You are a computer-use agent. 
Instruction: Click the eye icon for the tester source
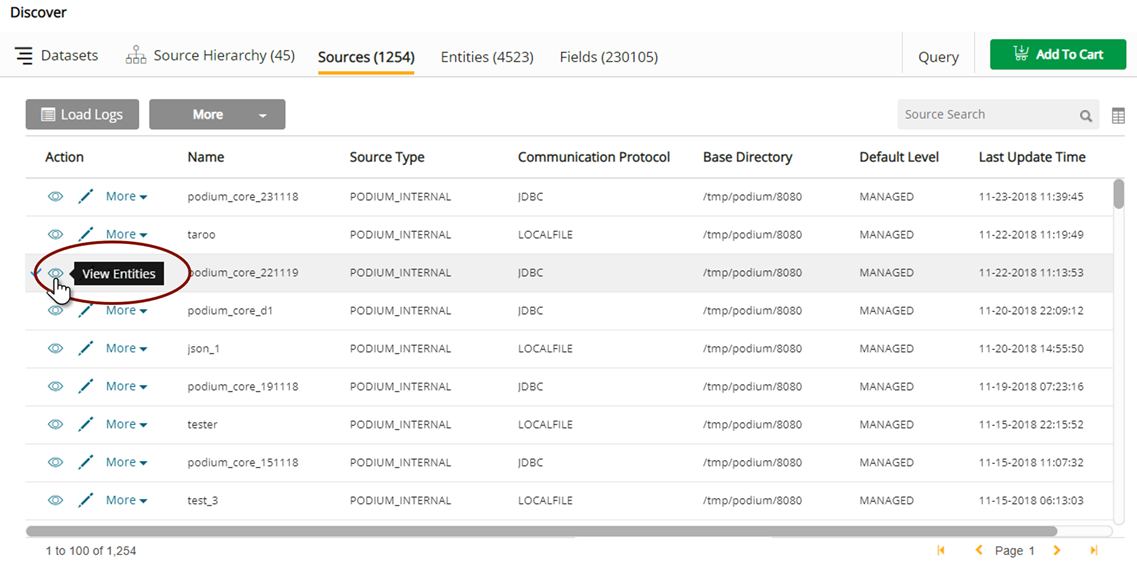pyautogui.click(x=56, y=425)
